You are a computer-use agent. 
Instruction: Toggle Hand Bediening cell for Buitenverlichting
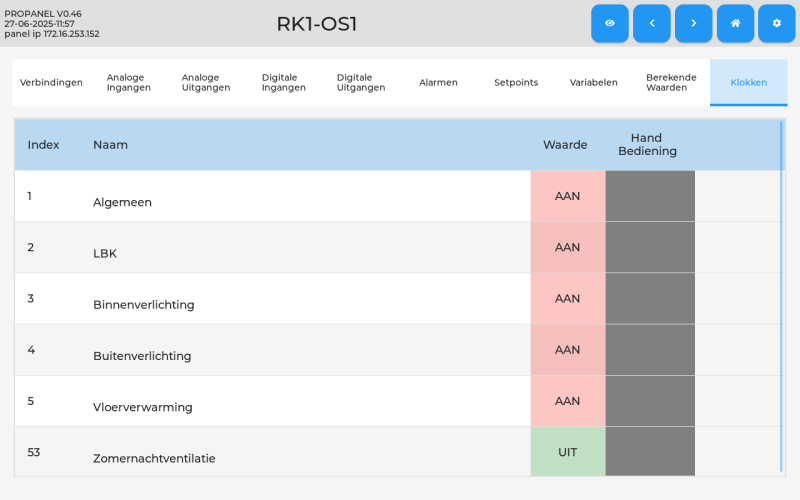pyautogui.click(x=650, y=350)
